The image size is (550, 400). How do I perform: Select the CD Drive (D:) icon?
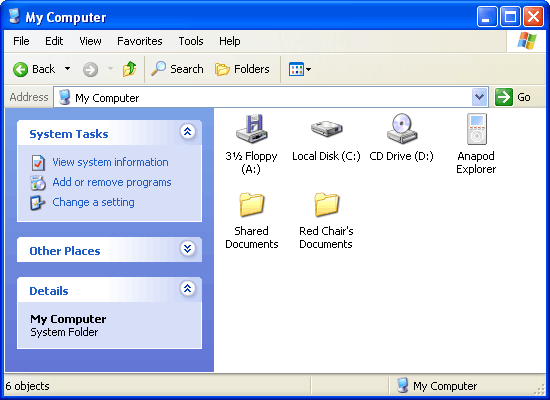(x=402, y=128)
